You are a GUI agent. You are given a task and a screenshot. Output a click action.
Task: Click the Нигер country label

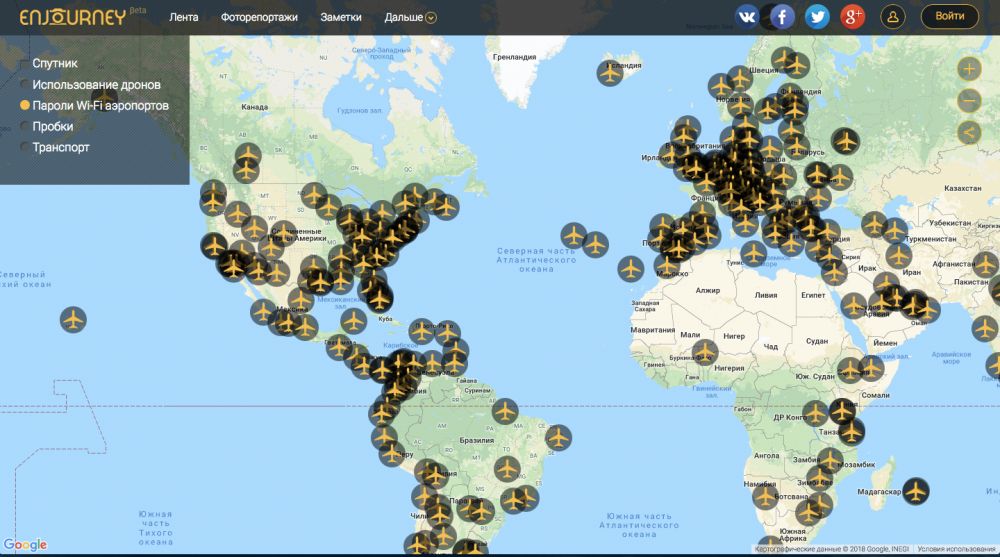click(734, 336)
